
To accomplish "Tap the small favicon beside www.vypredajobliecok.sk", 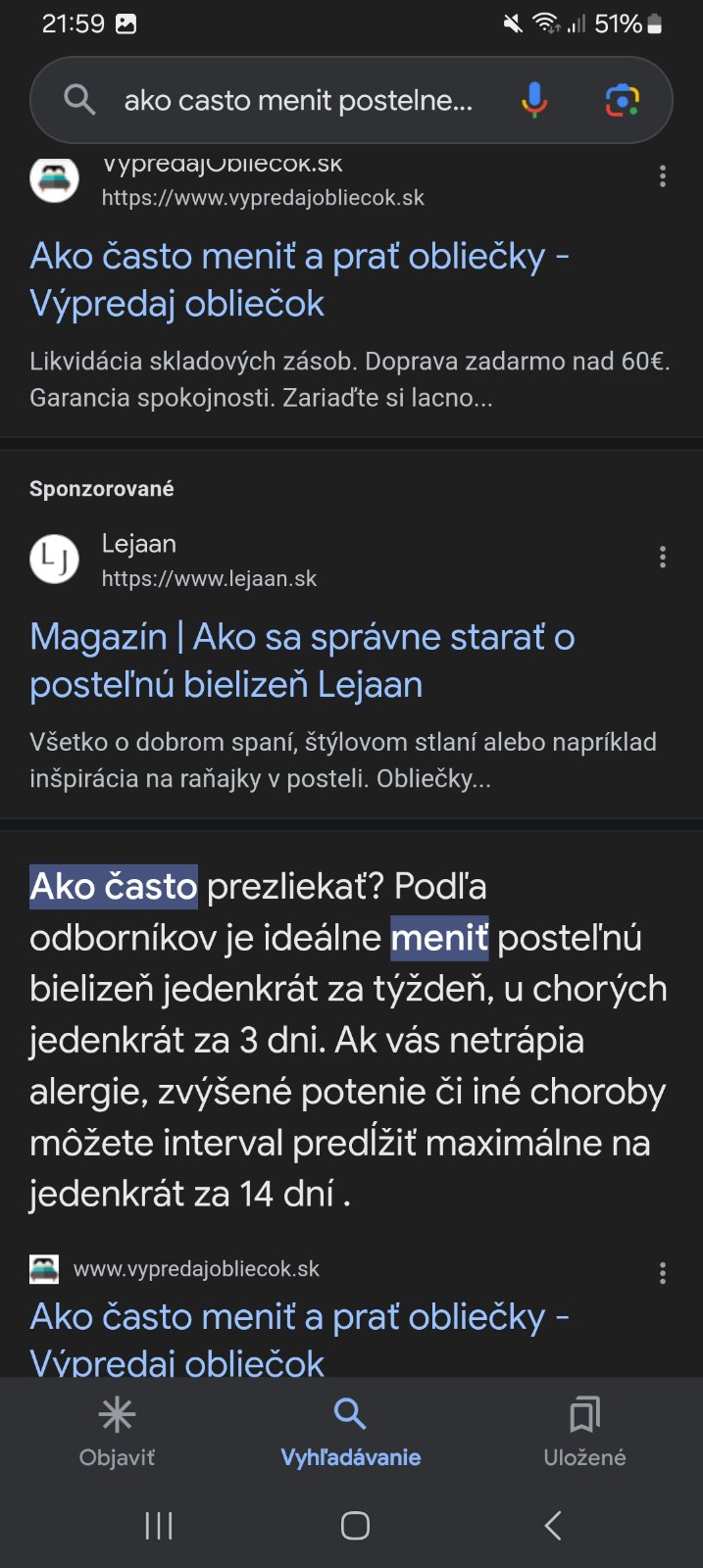I will click(44, 1269).
